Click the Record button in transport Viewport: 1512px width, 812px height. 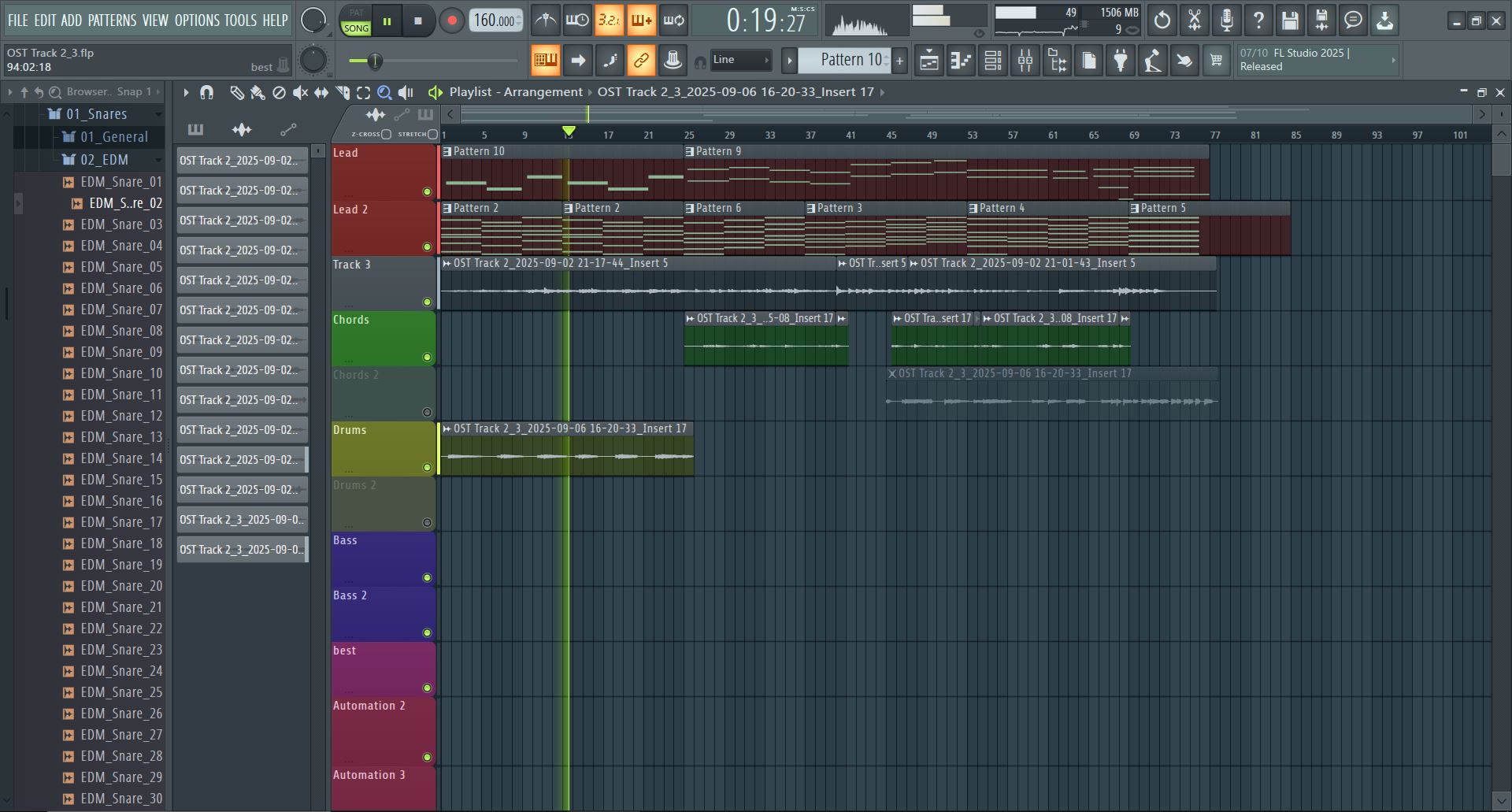click(451, 21)
